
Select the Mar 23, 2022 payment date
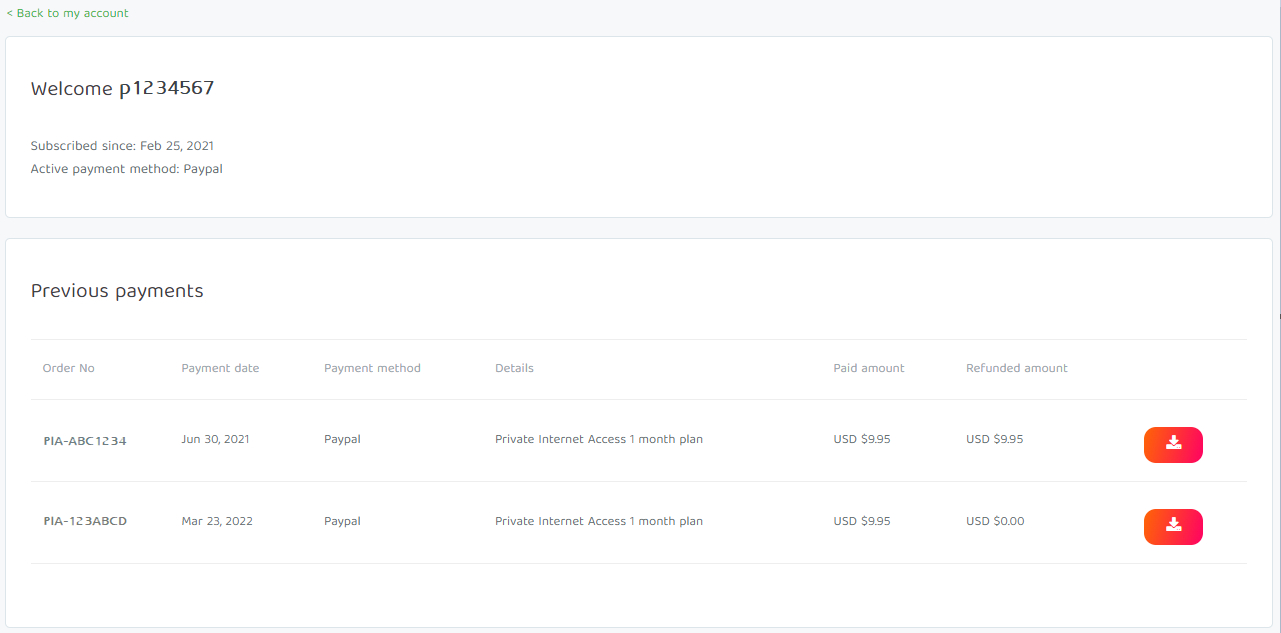216,521
